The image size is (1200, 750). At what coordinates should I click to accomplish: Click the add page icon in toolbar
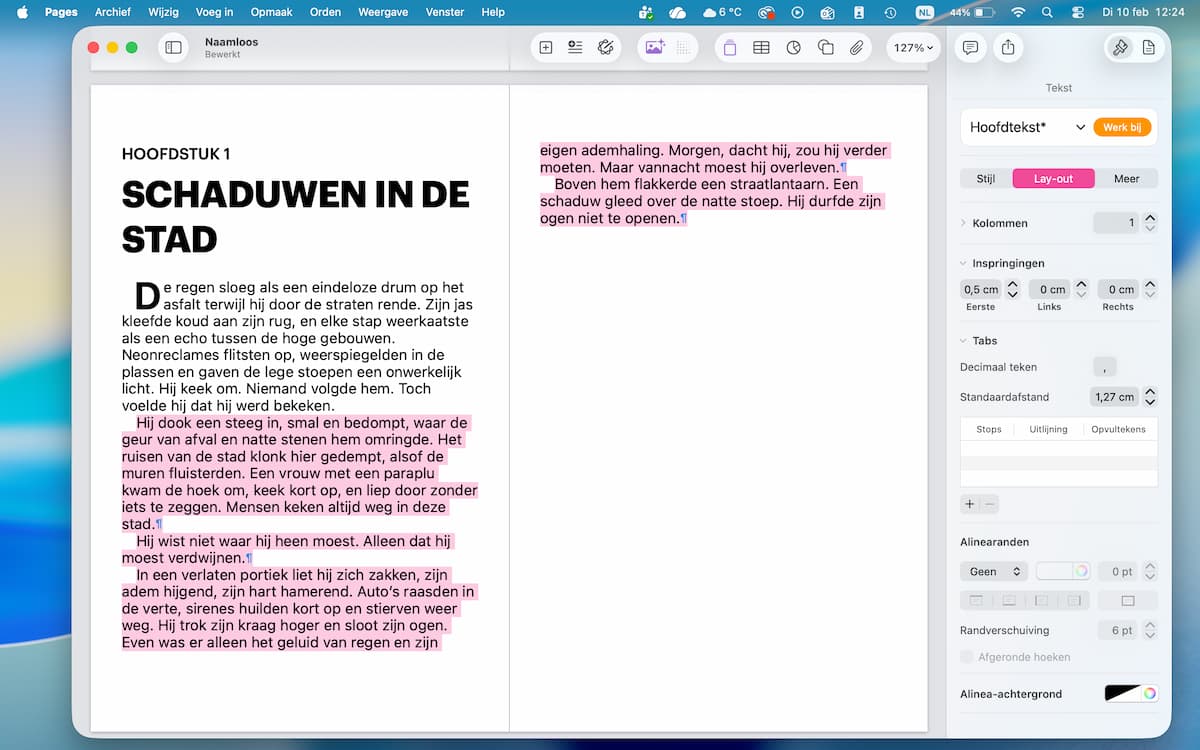coord(546,47)
